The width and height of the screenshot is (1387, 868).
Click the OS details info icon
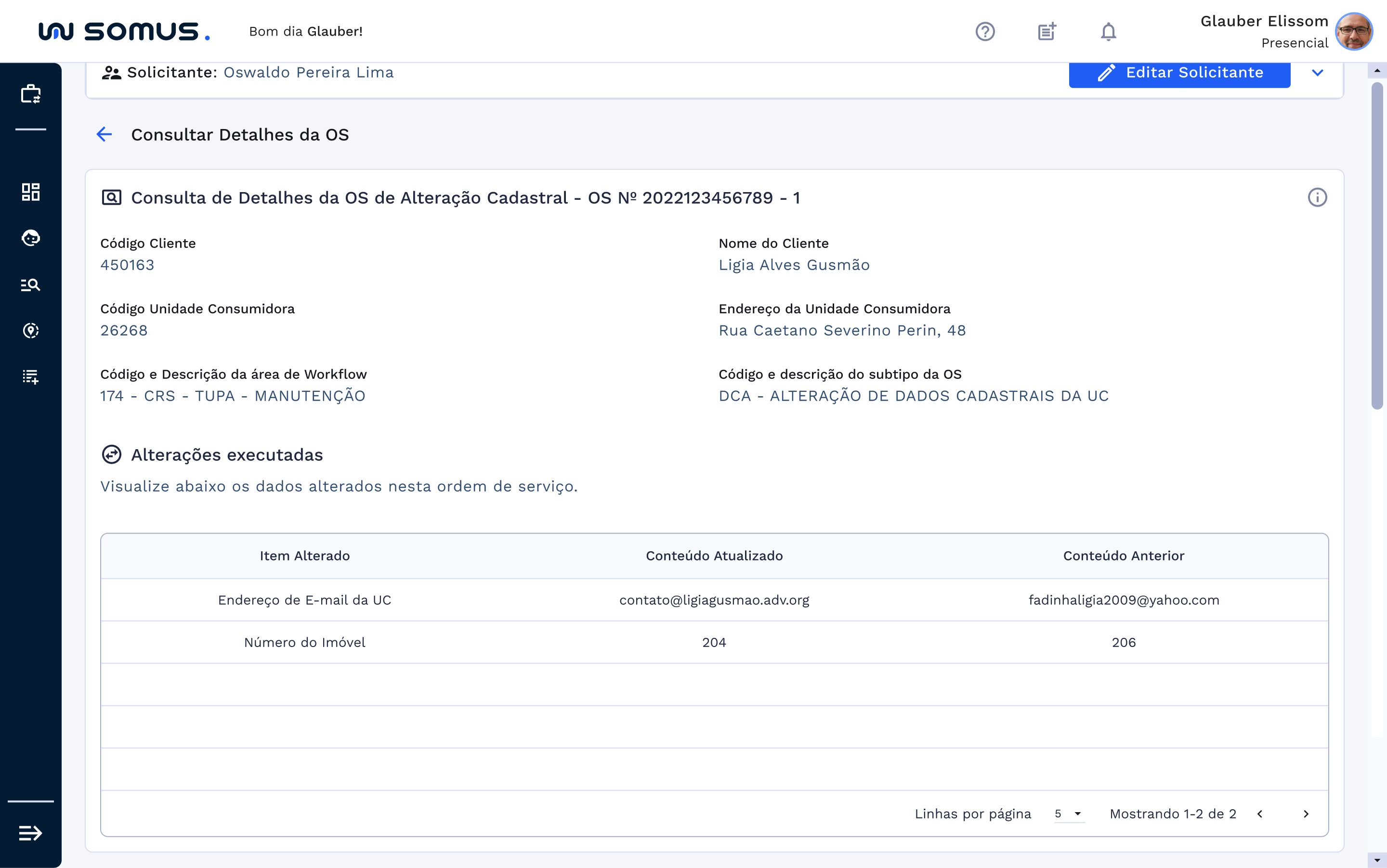(x=1317, y=197)
